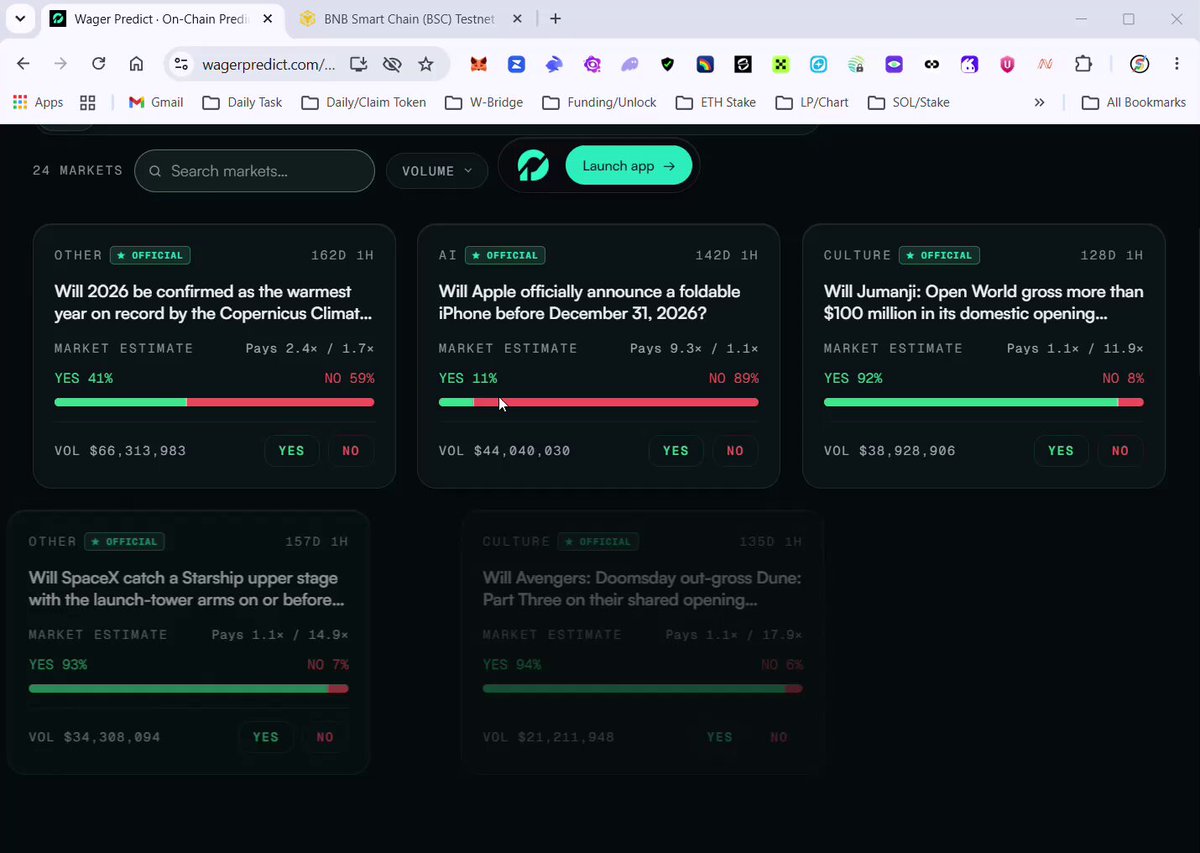Screen dimensions: 1200x853
Task: Open the Rabby blue rabbit extension
Action: (x=554, y=64)
